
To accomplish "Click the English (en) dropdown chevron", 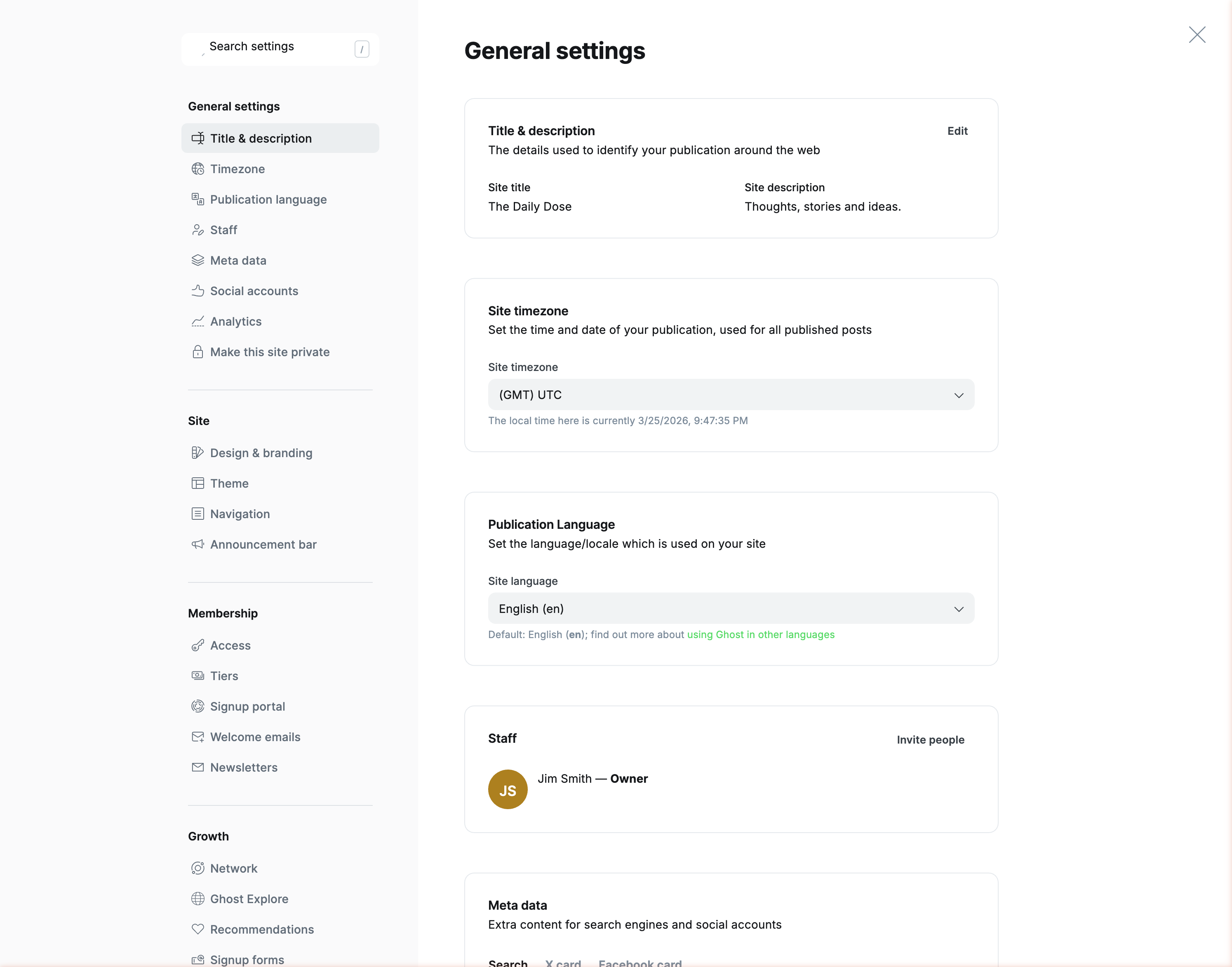I will click(959, 609).
